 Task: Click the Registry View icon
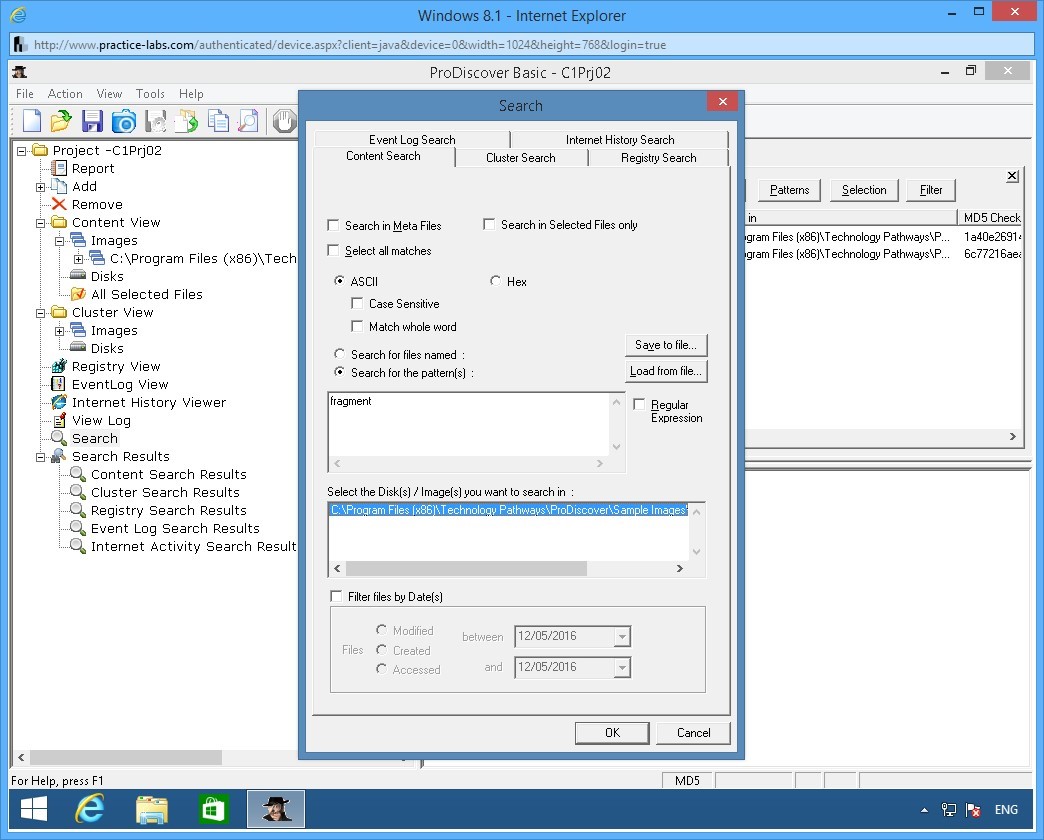(59, 366)
